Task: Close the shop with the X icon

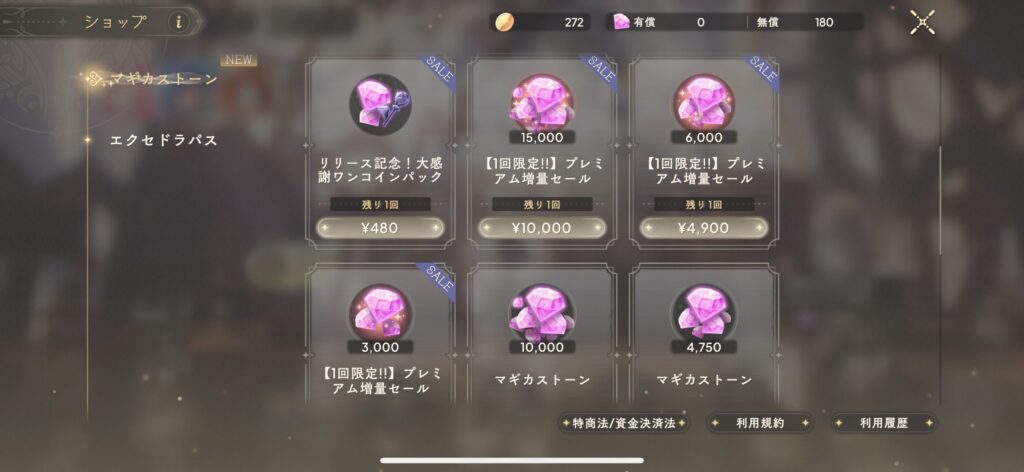Action: pyautogui.click(x=922, y=22)
